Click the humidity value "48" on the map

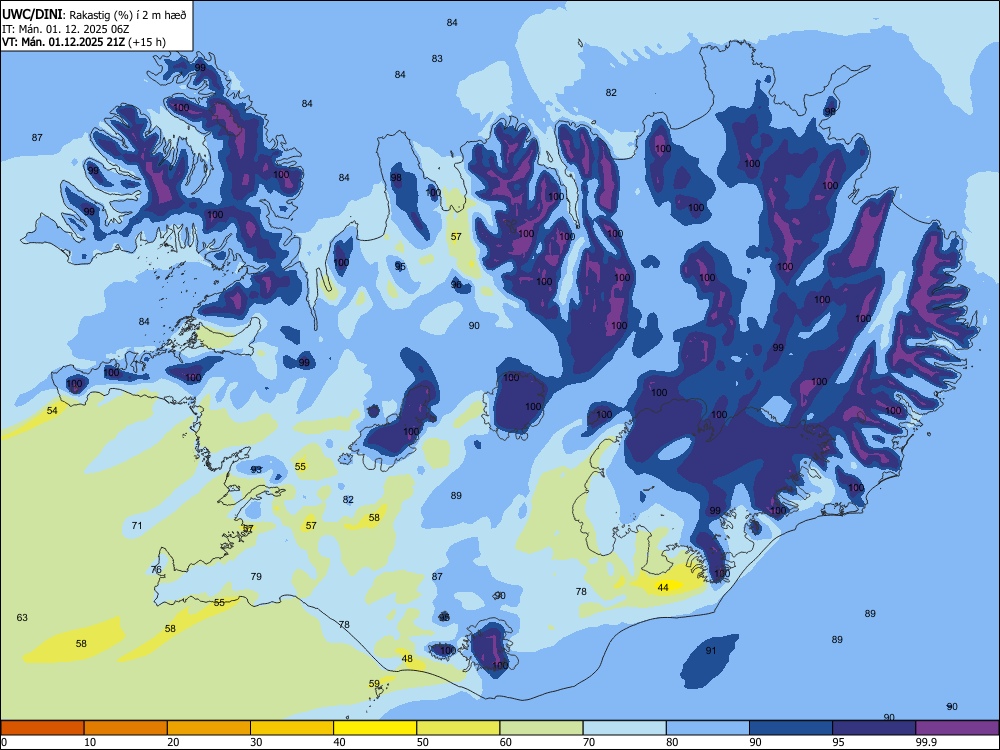tap(407, 659)
